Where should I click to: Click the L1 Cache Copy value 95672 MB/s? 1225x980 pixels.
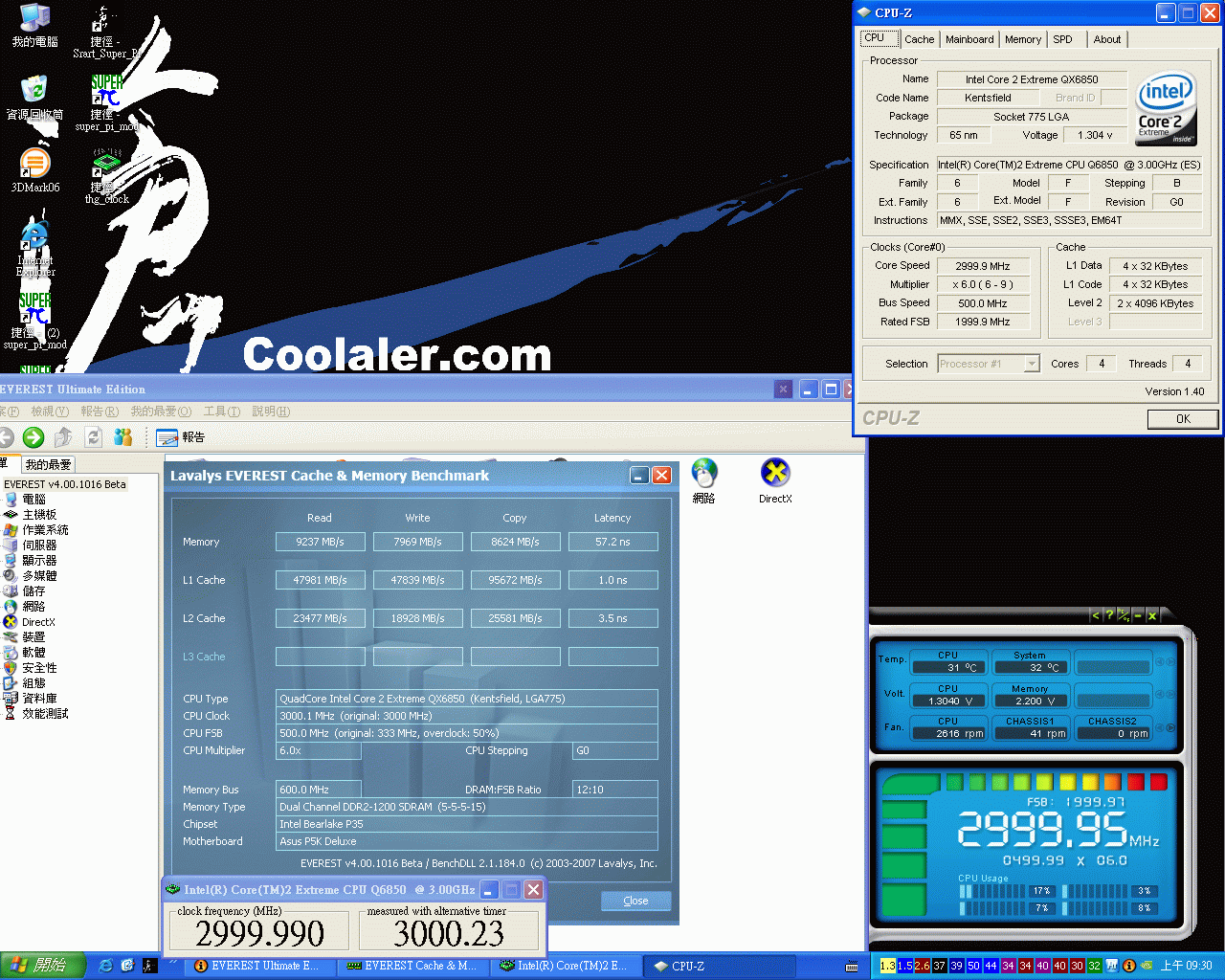coord(515,580)
